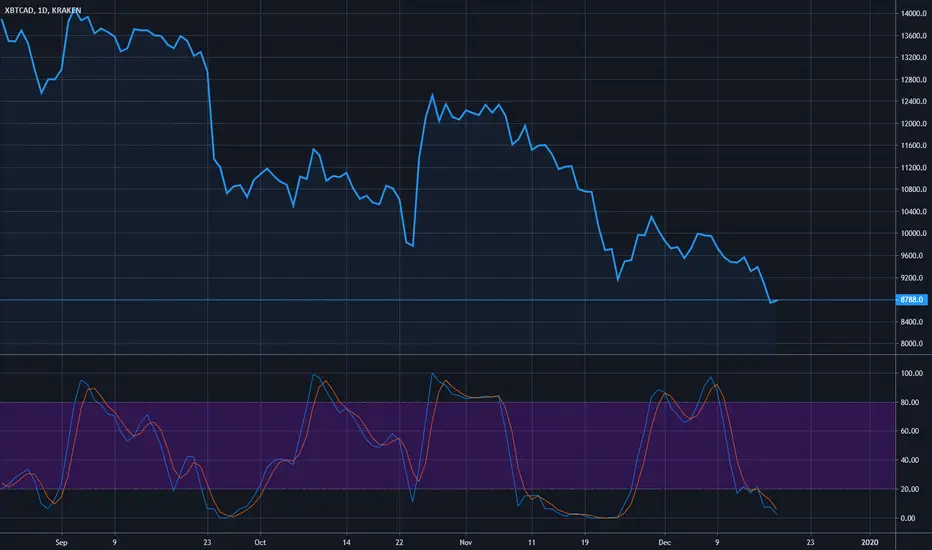Click the 40.00 oscillator axis label
The width and height of the screenshot is (932, 550).
912,460
